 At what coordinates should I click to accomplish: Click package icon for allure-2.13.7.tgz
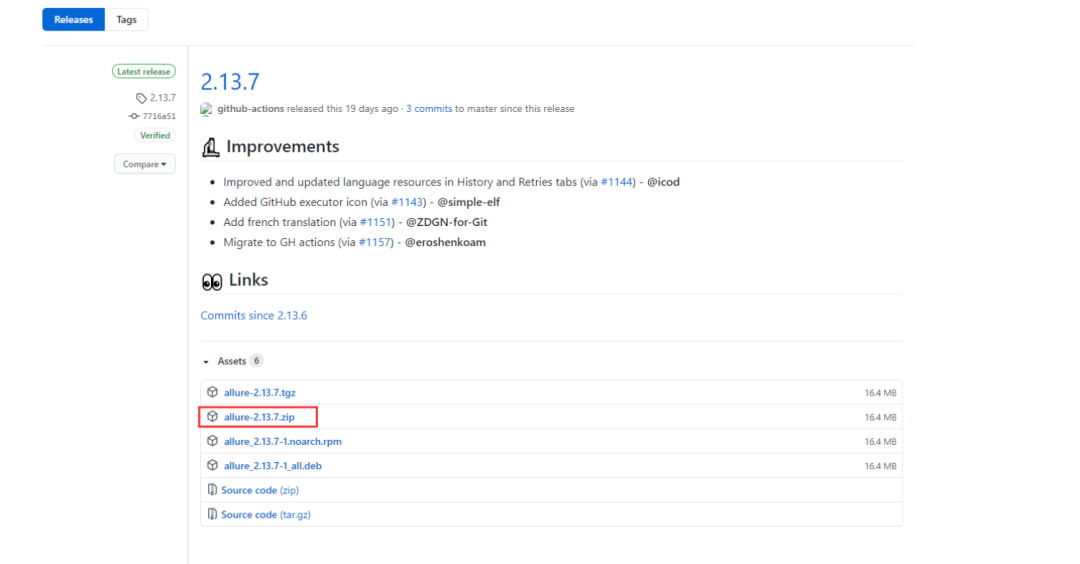pyautogui.click(x=212, y=392)
